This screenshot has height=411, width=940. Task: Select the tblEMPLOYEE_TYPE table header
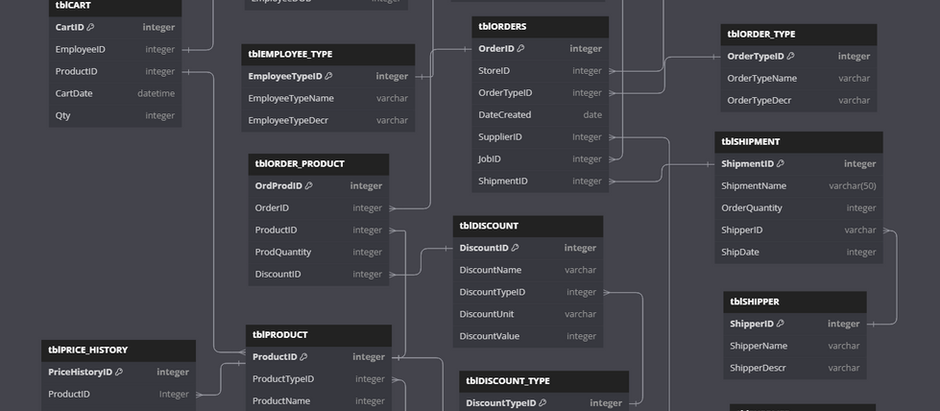pos(328,55)
